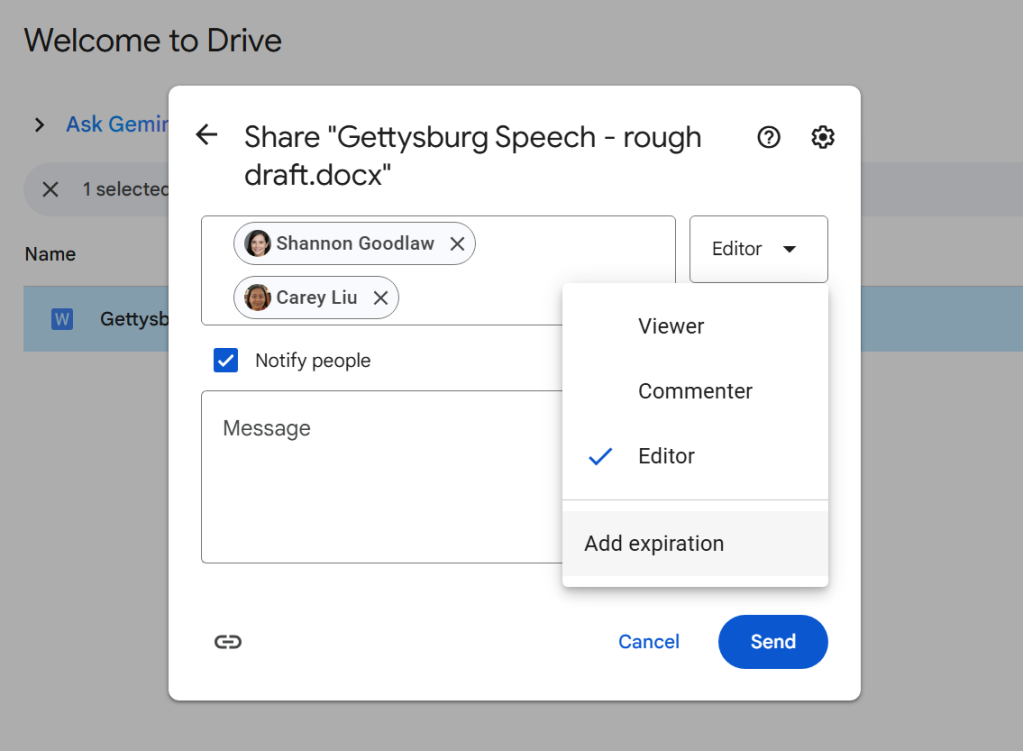This screenshot has height=751, width=1023.
Task: Expand the Ask Gemini section chevron
Action: pos(38,124)
